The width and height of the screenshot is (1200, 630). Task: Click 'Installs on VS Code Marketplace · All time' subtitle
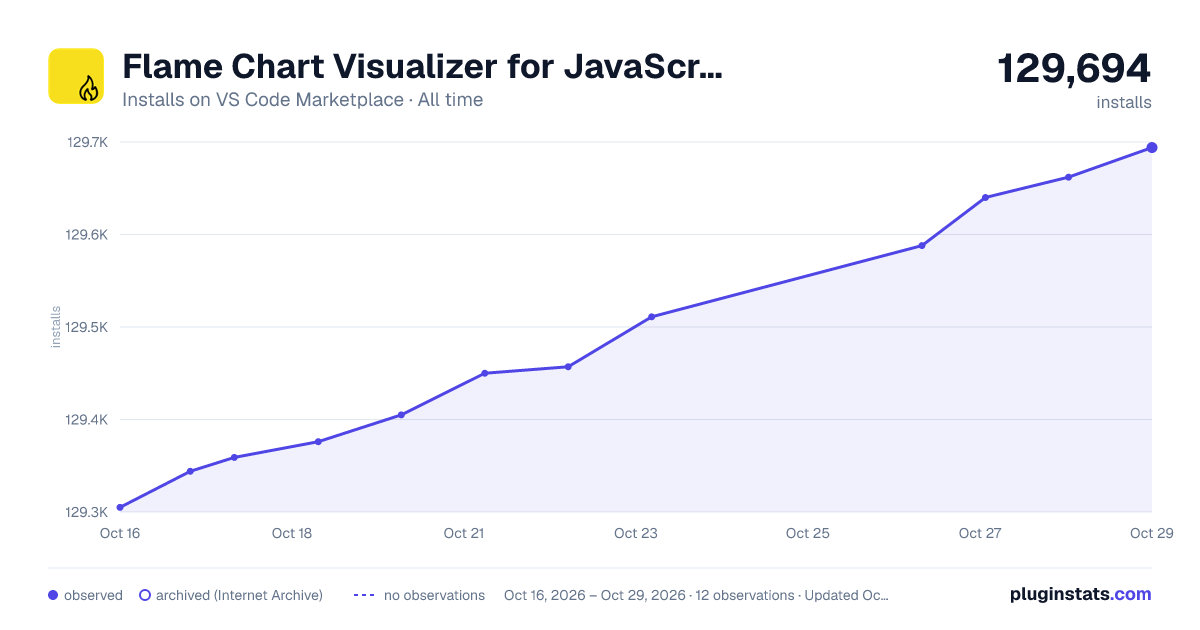(x=302, y=100)
